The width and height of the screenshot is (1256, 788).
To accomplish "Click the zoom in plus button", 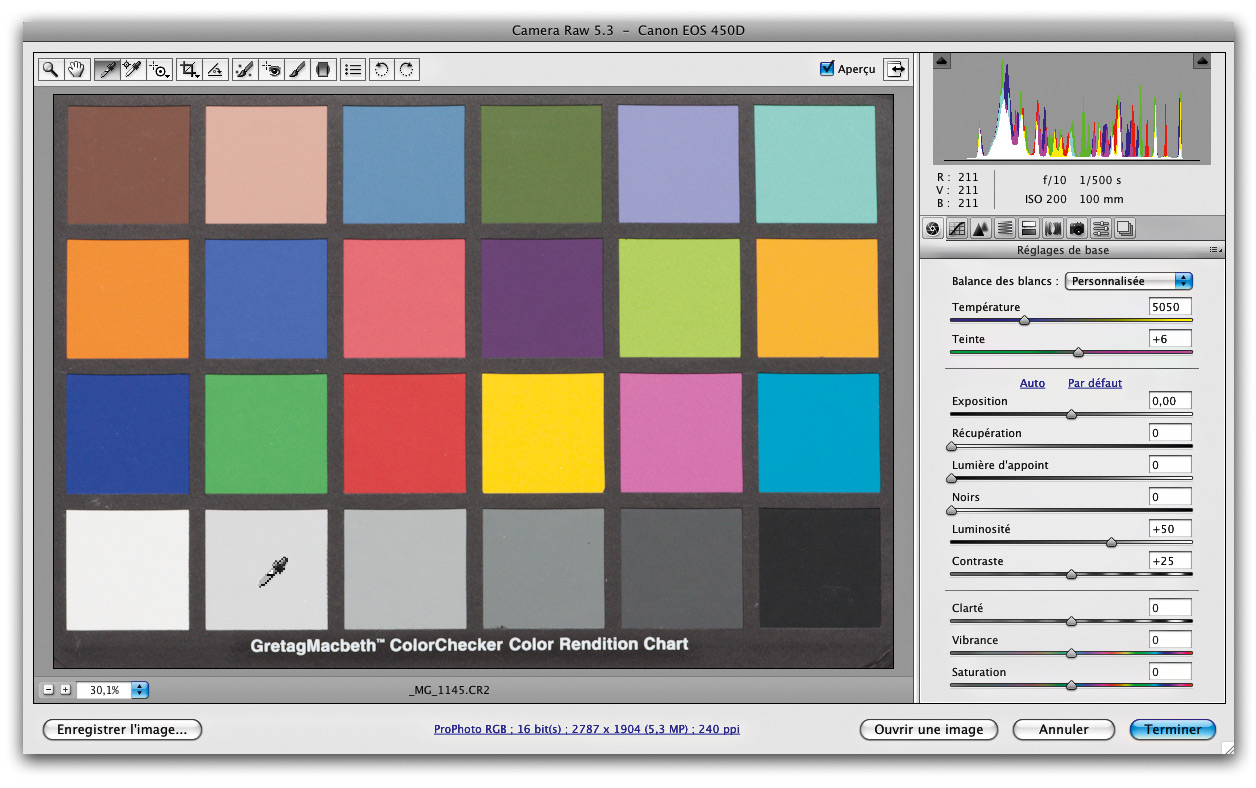I will pyautogui.click(x=65, y=690).
